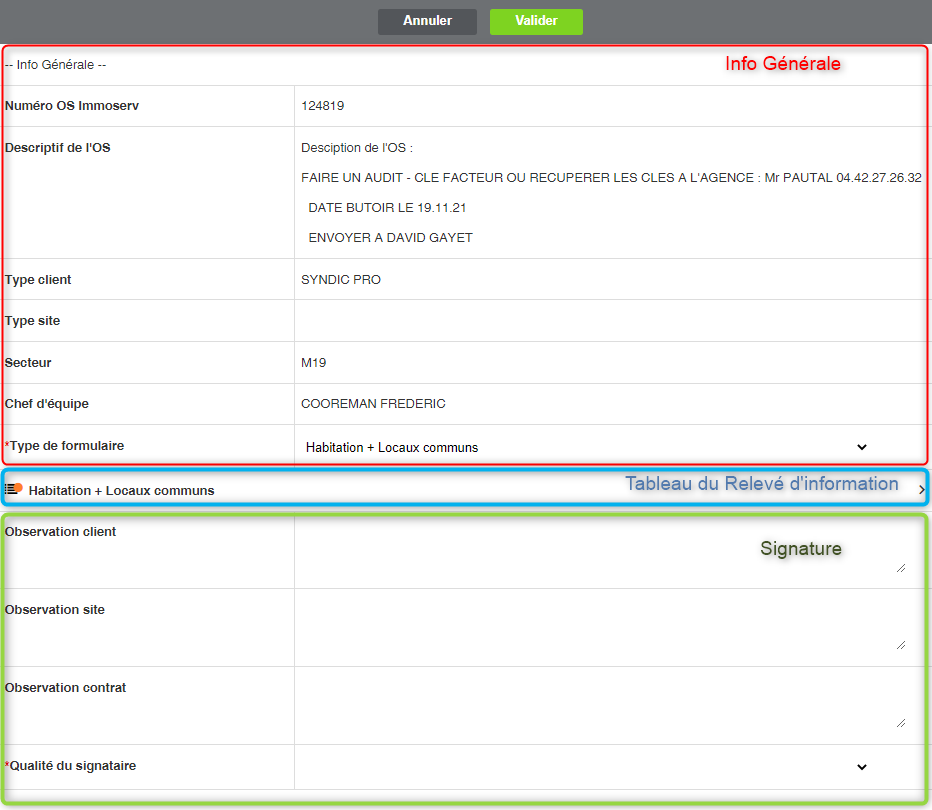Focus the Observation site text area
Image resolution: width=932 pixels, height=810 pixels.
600,627
